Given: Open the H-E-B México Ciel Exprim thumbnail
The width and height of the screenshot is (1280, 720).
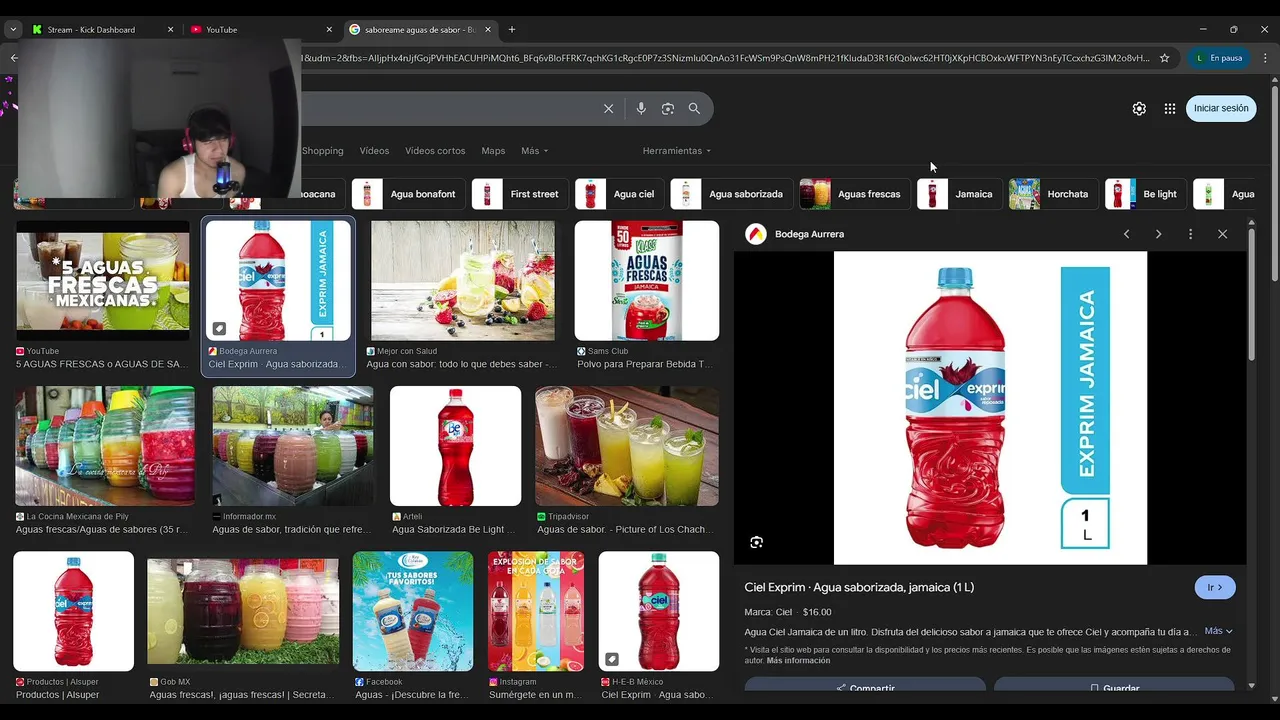Looking at the screenshot, I should click(x=659, y=611).
